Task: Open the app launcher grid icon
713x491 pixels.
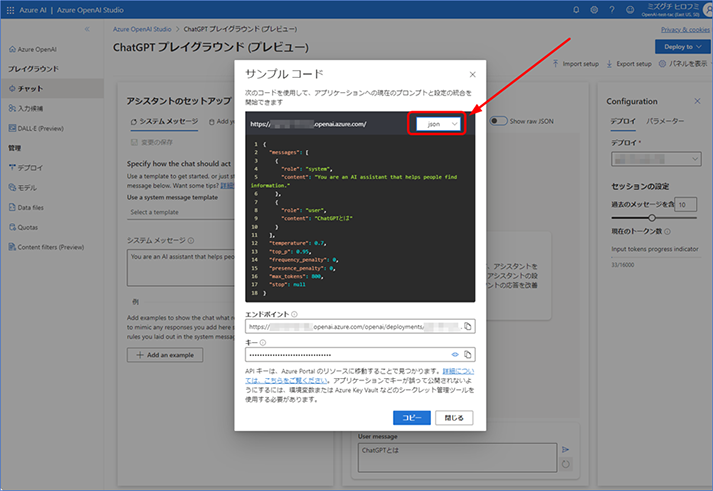Action: [x=10, y=10]
